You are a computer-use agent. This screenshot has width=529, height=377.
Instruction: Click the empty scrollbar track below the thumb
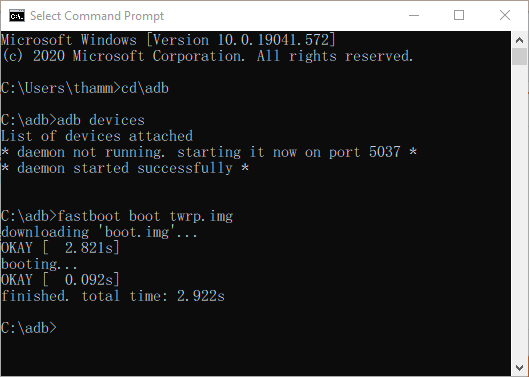click(x=520, y=212)
